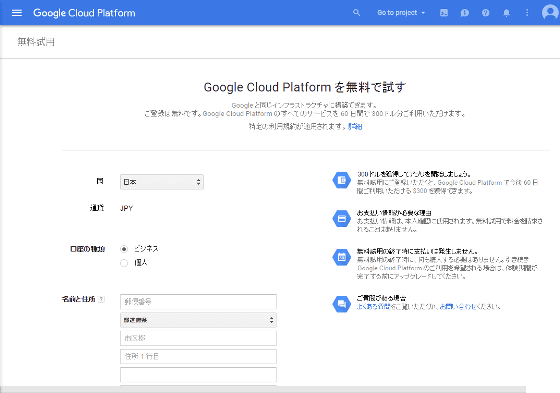The image size is (560, 393).
Task: Click the 無料試用 page title
Action: click(36, 42)
